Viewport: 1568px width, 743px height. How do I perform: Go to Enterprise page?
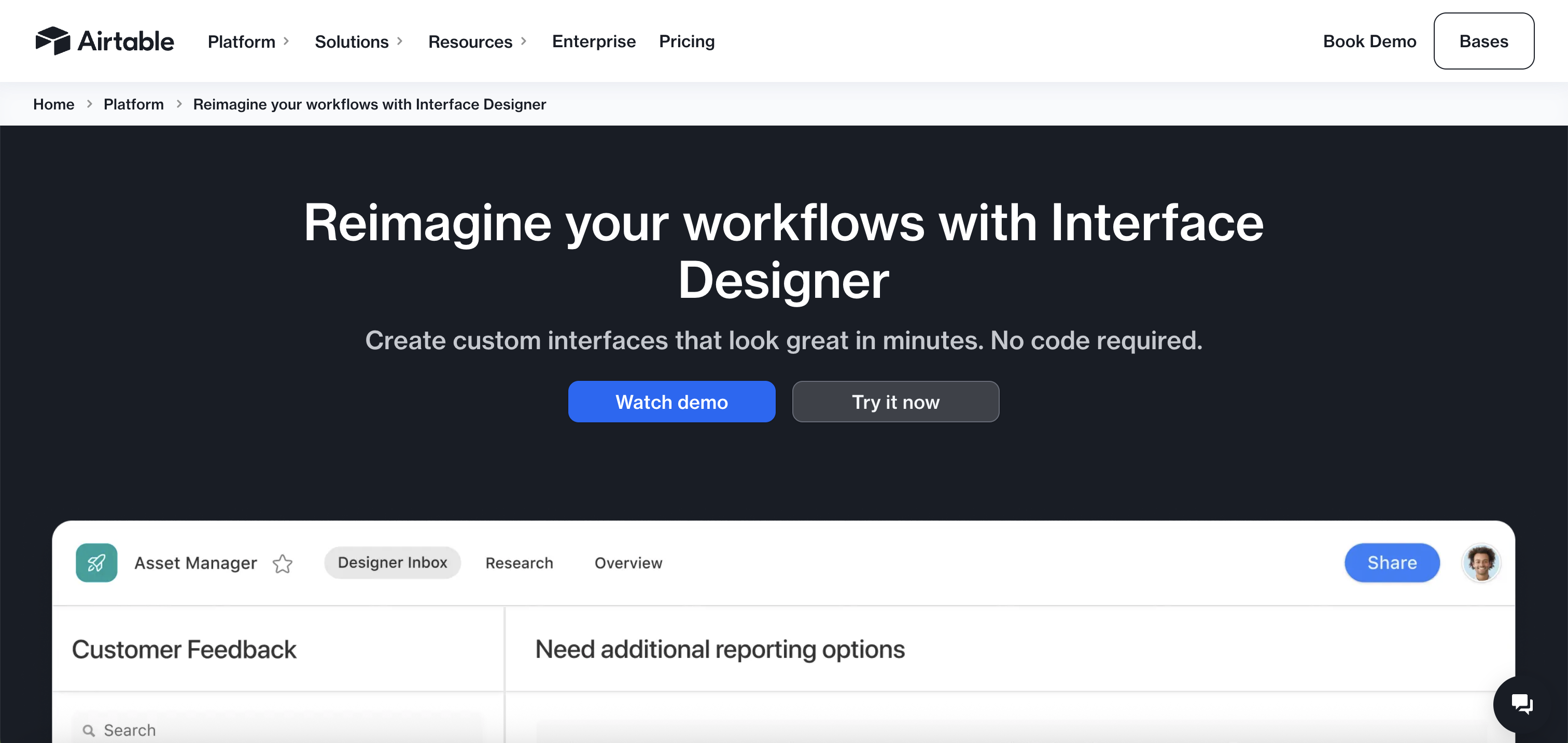tap(594, 42)
